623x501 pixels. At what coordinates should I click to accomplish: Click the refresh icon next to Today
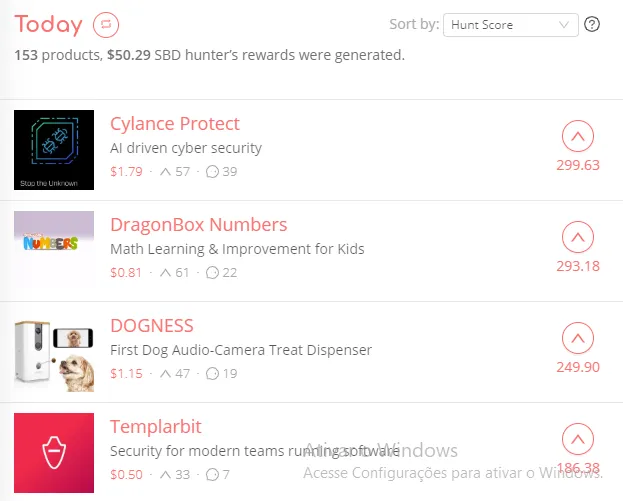105,24
